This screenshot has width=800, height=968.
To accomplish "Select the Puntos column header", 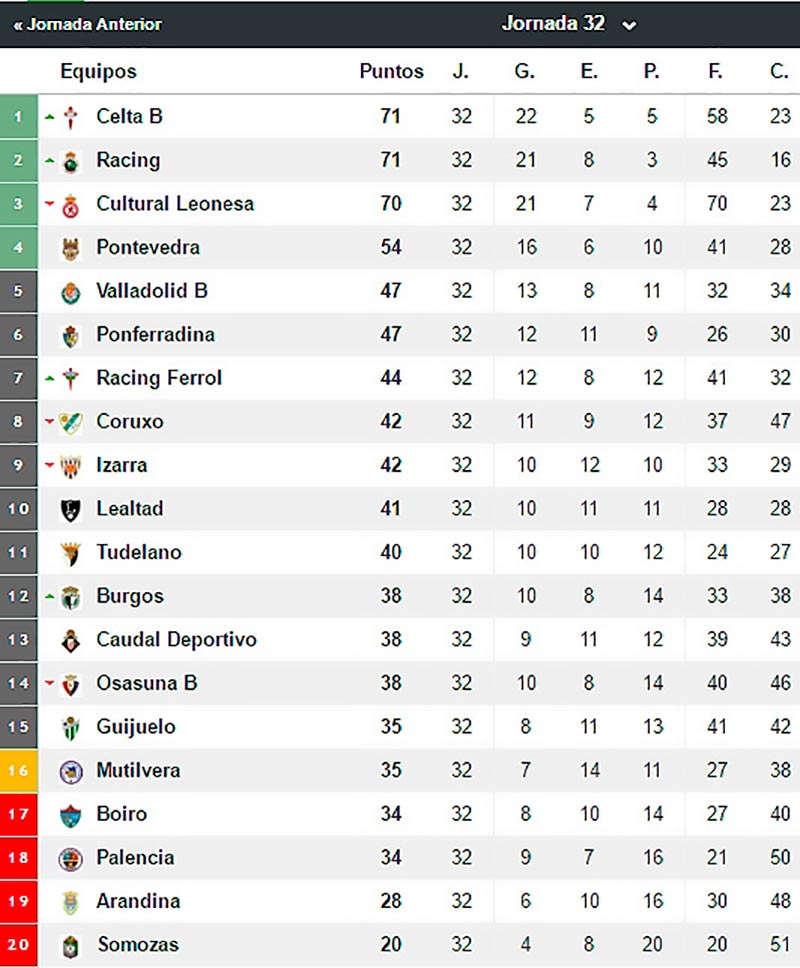I will 390,71.
